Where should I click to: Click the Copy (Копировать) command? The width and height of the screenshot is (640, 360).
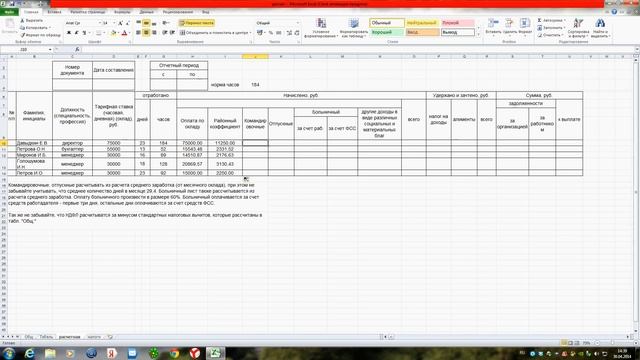(x=35, y=28)
